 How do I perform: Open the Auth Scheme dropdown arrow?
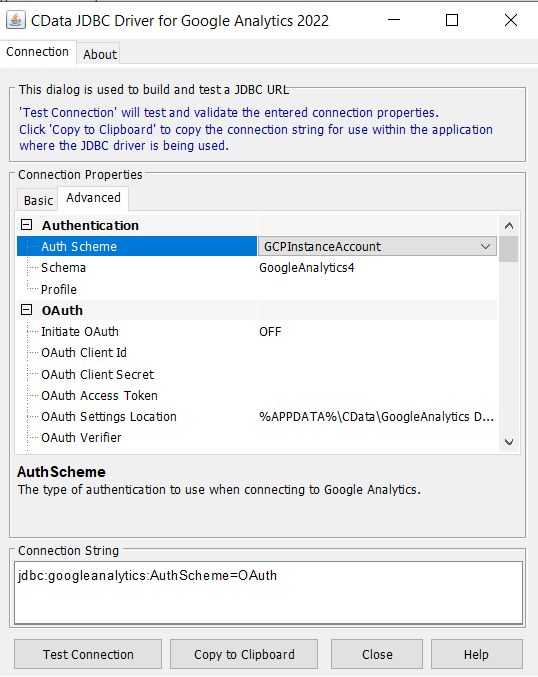click(485, 247)
